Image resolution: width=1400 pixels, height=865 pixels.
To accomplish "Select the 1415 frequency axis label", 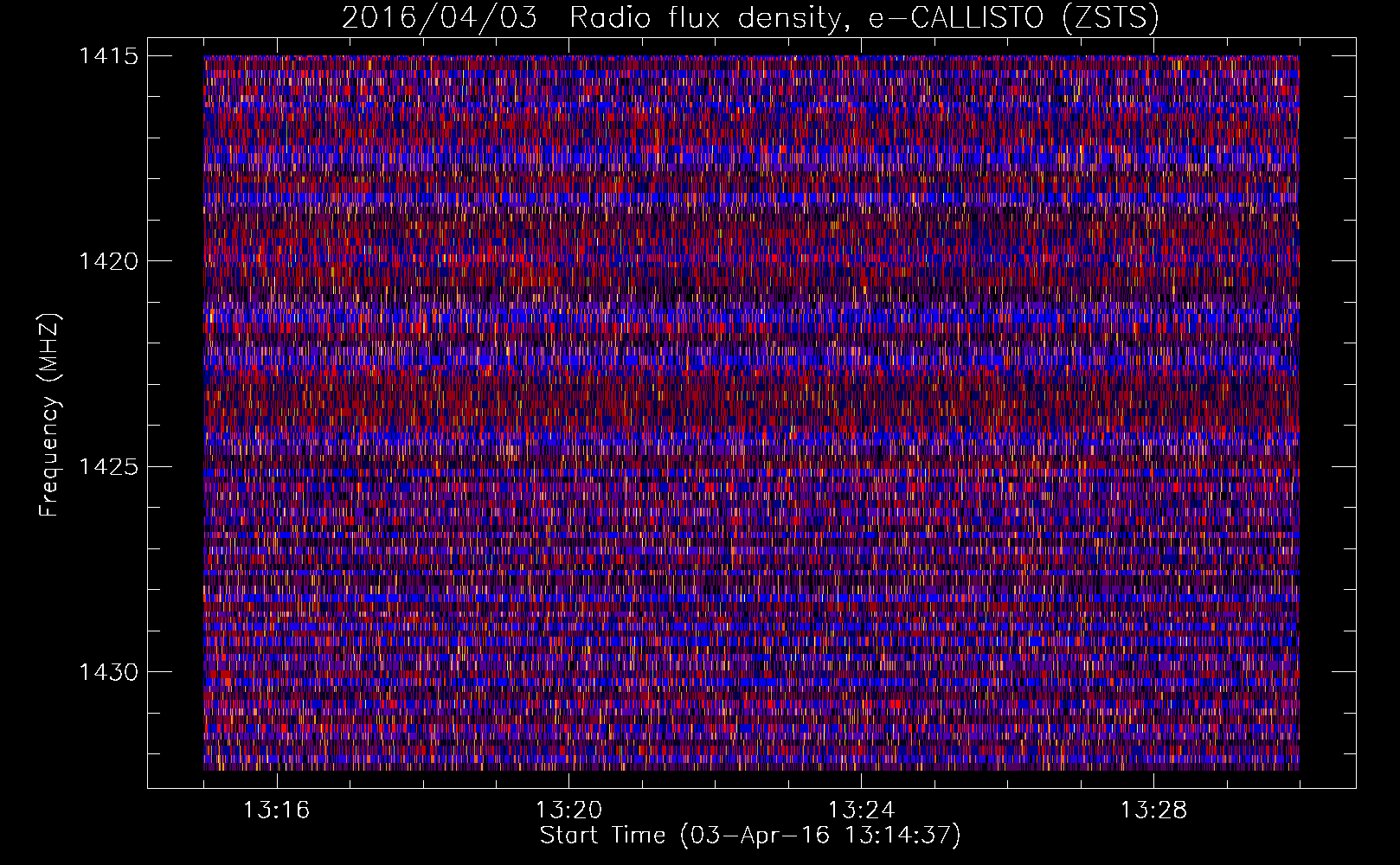I will pyautogui.click(x=108, y=56).
